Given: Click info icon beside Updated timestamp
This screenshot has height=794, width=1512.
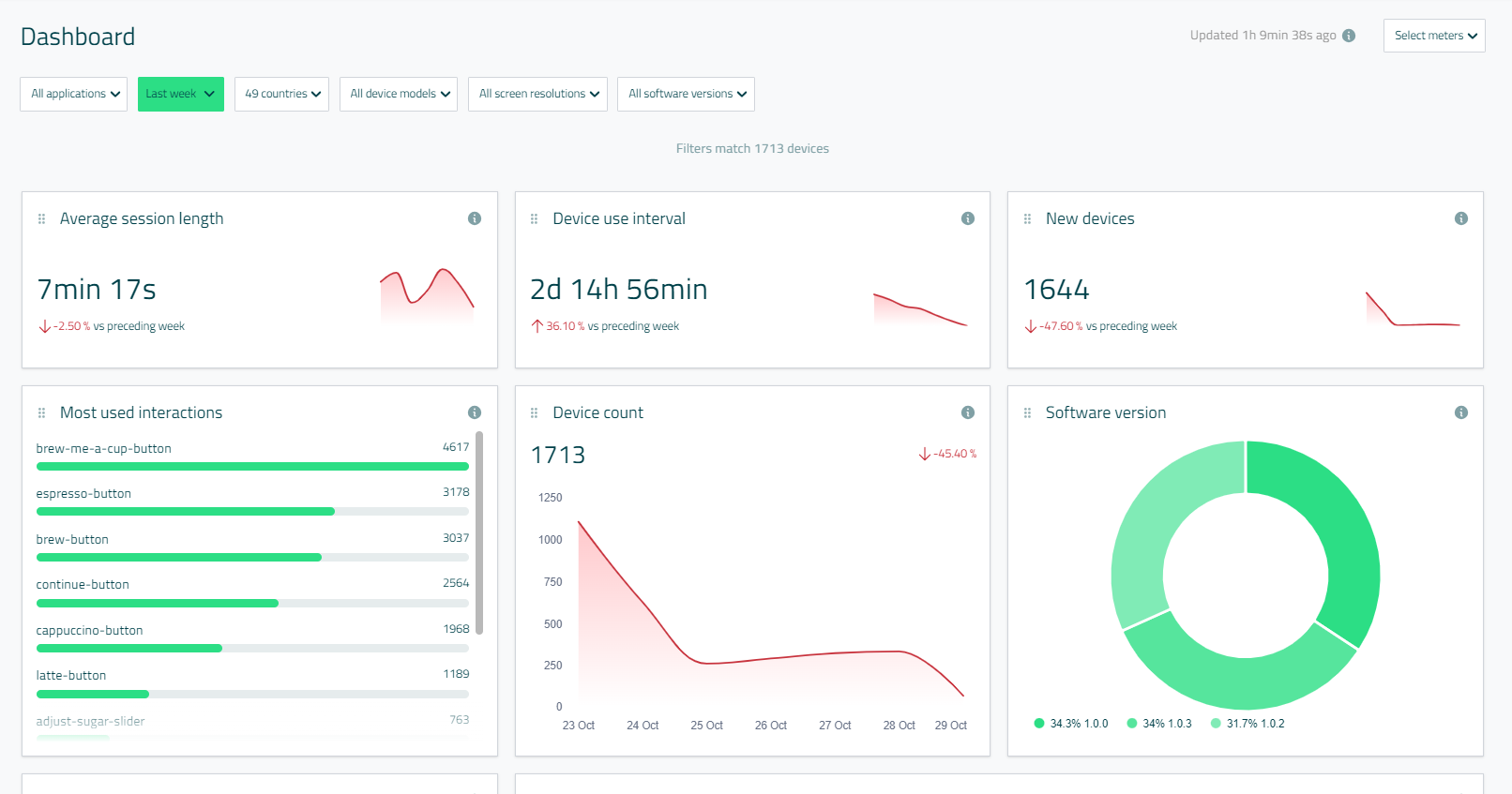Looking at the screenshot, I should click(1349, 36).
